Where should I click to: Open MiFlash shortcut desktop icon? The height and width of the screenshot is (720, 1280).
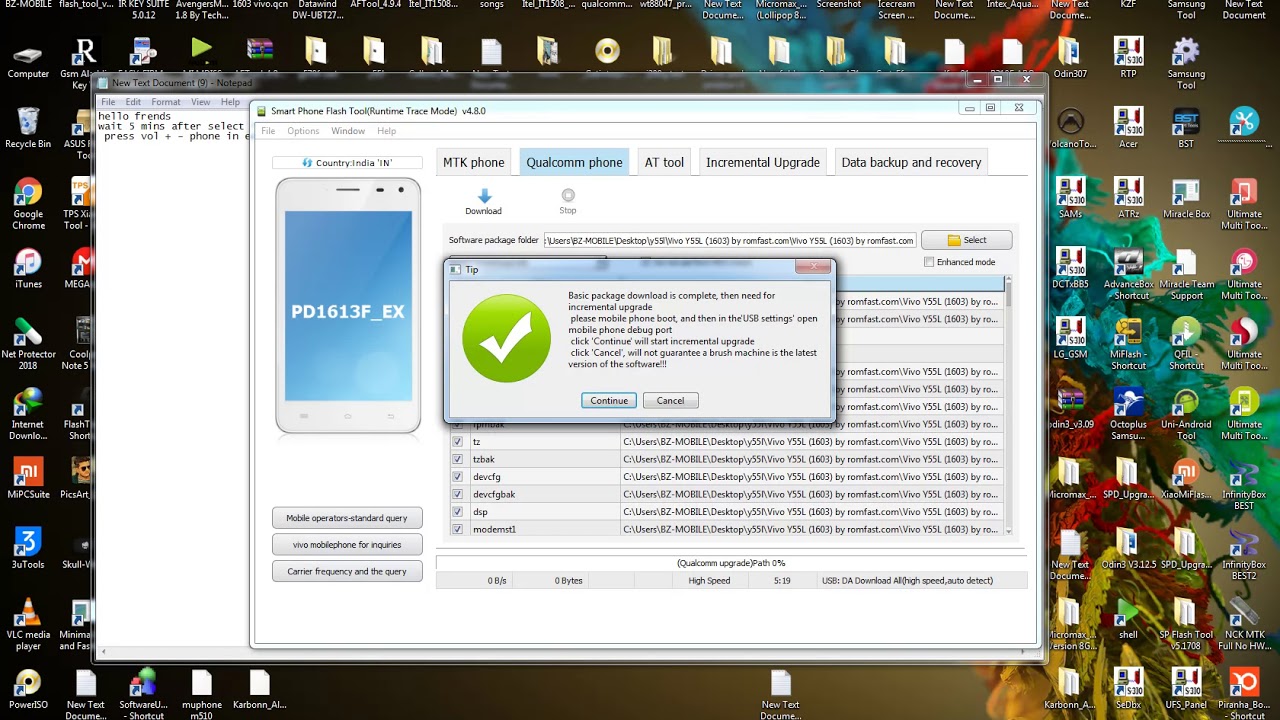(1128, 343)
